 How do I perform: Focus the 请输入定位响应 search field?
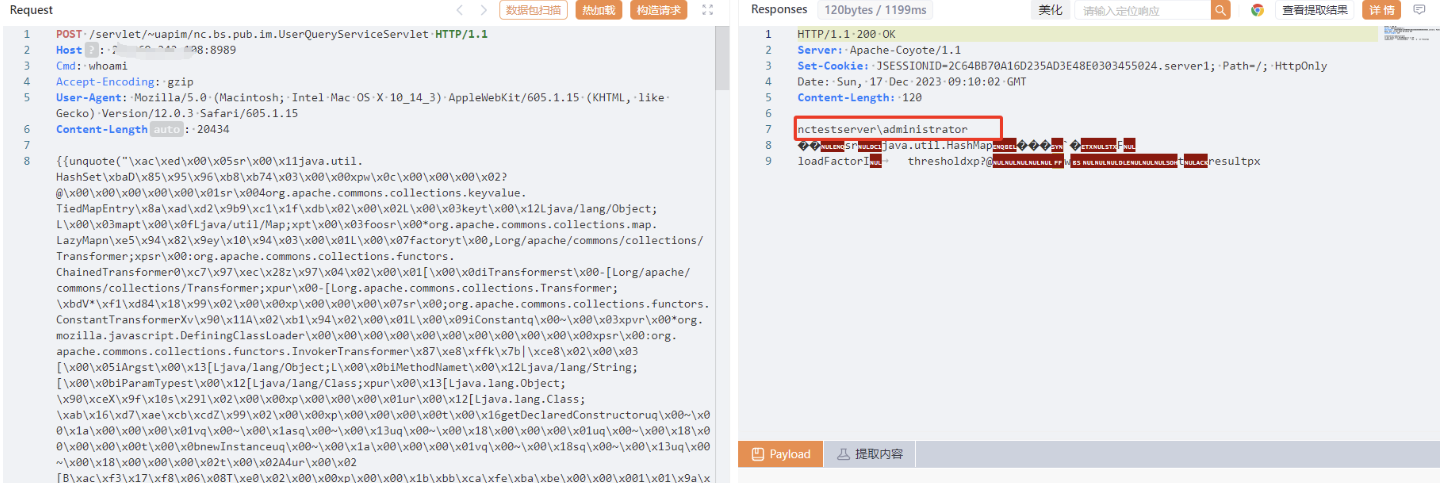(1143, 11)
